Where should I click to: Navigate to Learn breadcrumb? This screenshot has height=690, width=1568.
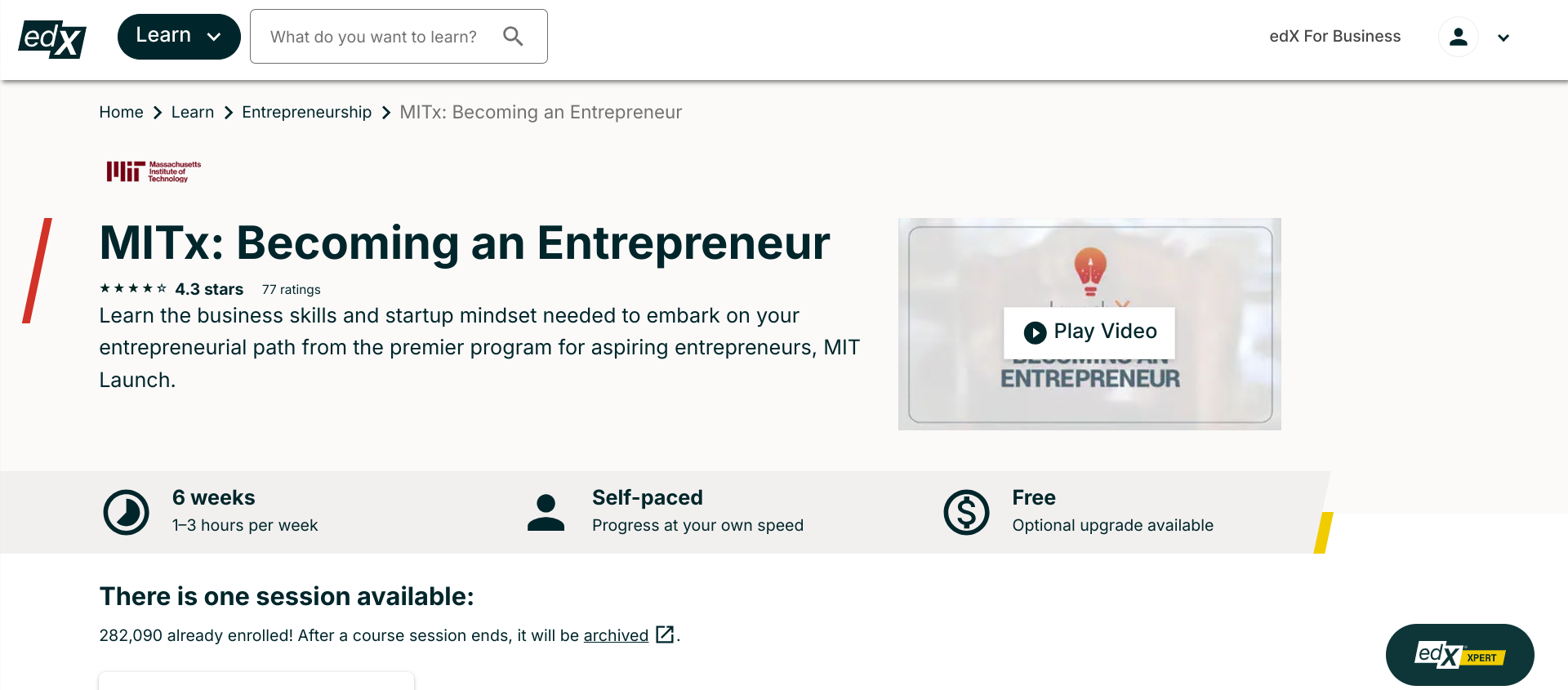pos(193,112)
